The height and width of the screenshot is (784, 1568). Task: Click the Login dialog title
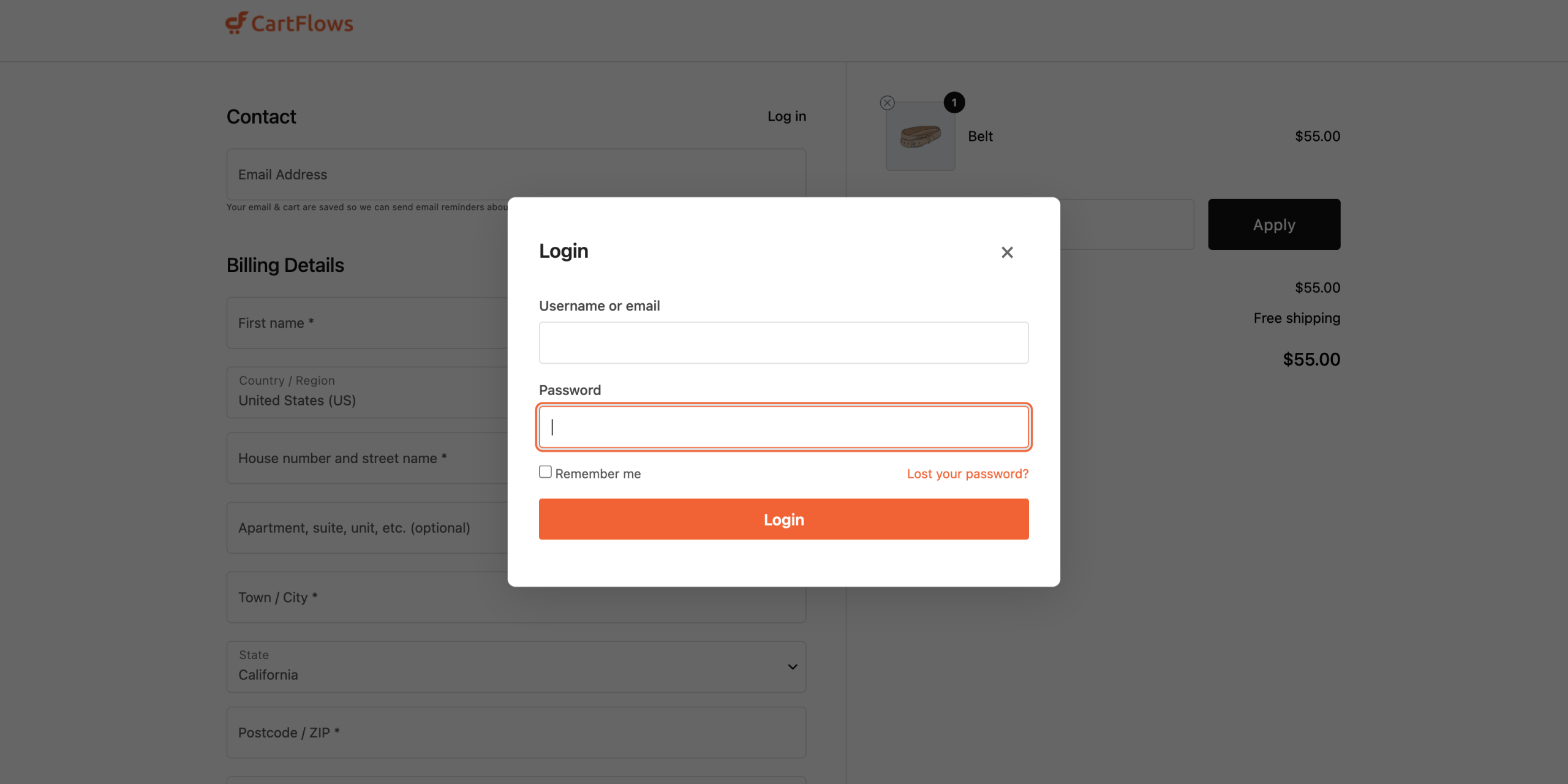coord(563,251)
